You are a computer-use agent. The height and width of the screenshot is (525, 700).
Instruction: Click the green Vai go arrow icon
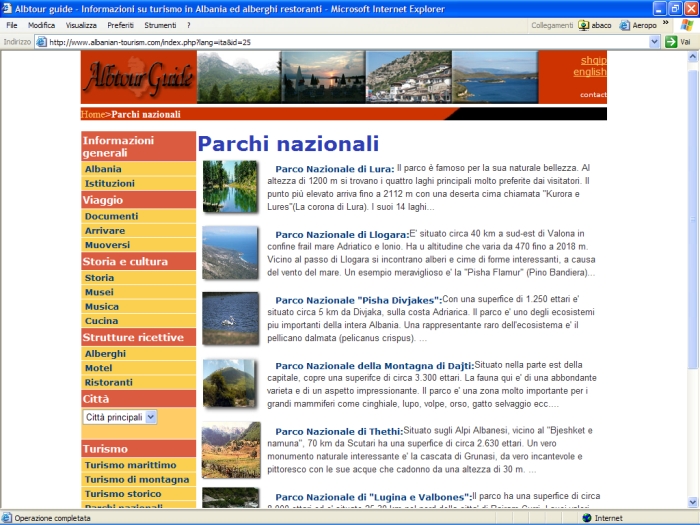pyautogui.click(x=671, y=42)
